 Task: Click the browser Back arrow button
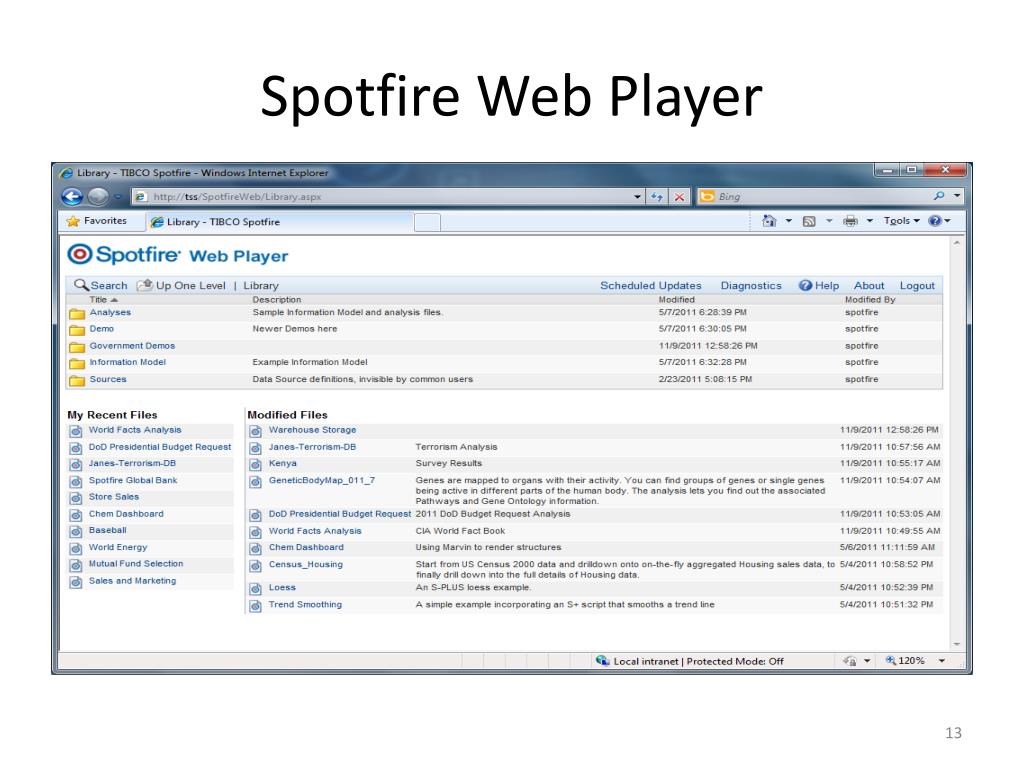click(x=72, y=197)
